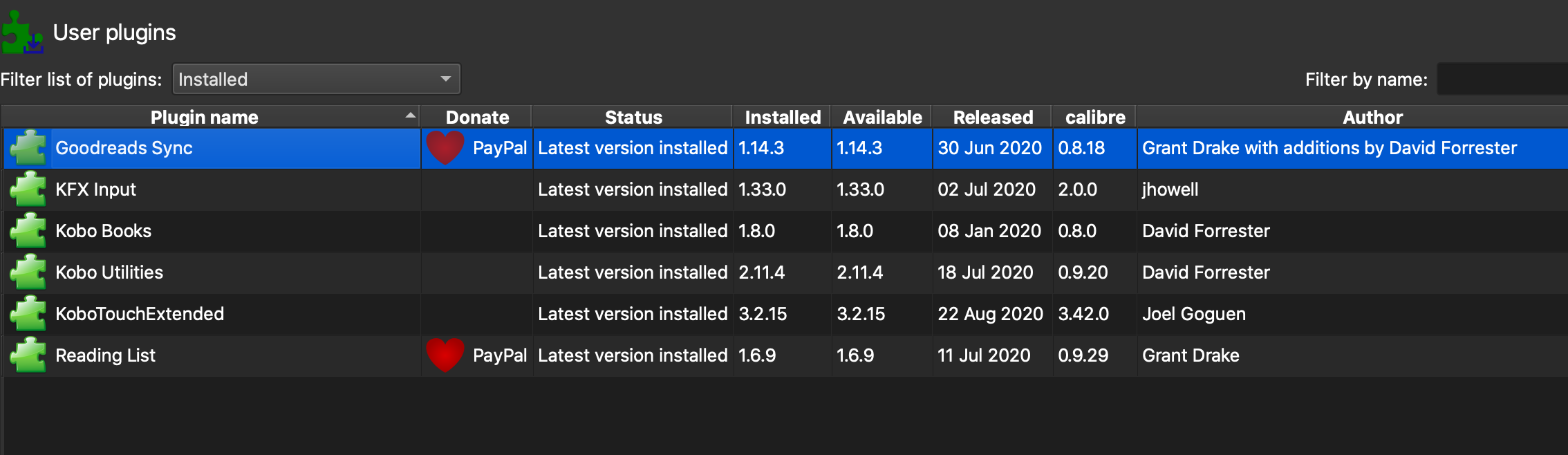Click the Goodreads Sync puzzle piece icon

[x=28, y=148]
